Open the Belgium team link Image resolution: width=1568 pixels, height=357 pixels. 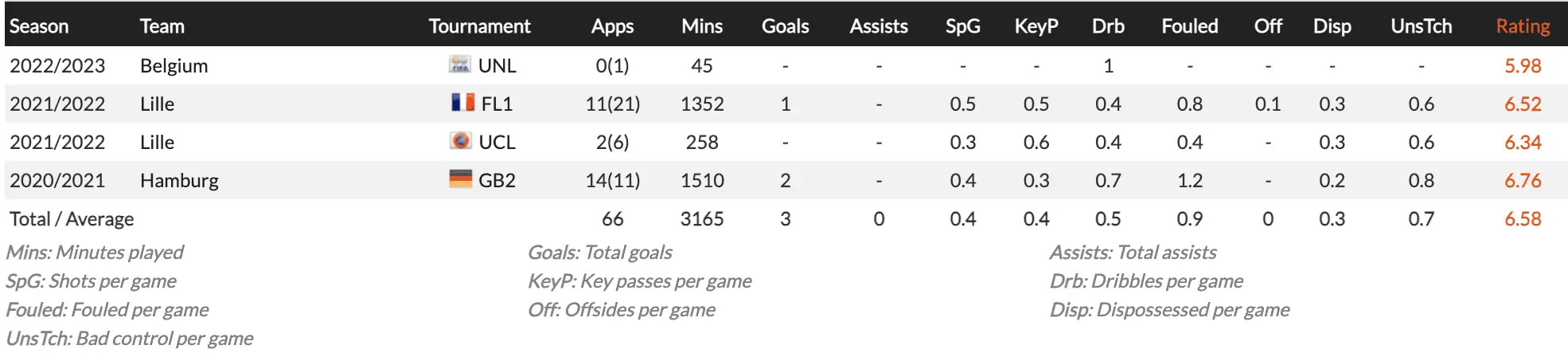point(174,65)
